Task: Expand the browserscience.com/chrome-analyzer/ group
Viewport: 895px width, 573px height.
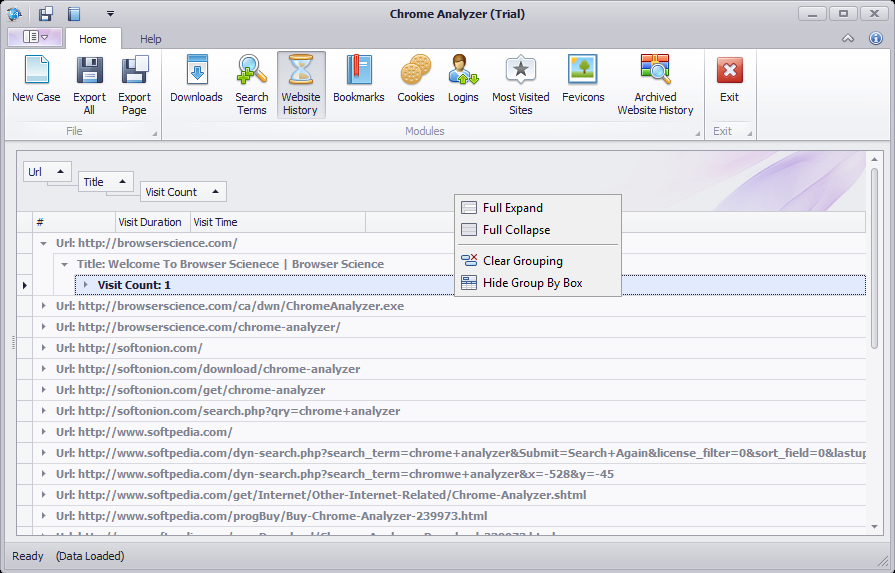Action: click(x=43, y=327)
